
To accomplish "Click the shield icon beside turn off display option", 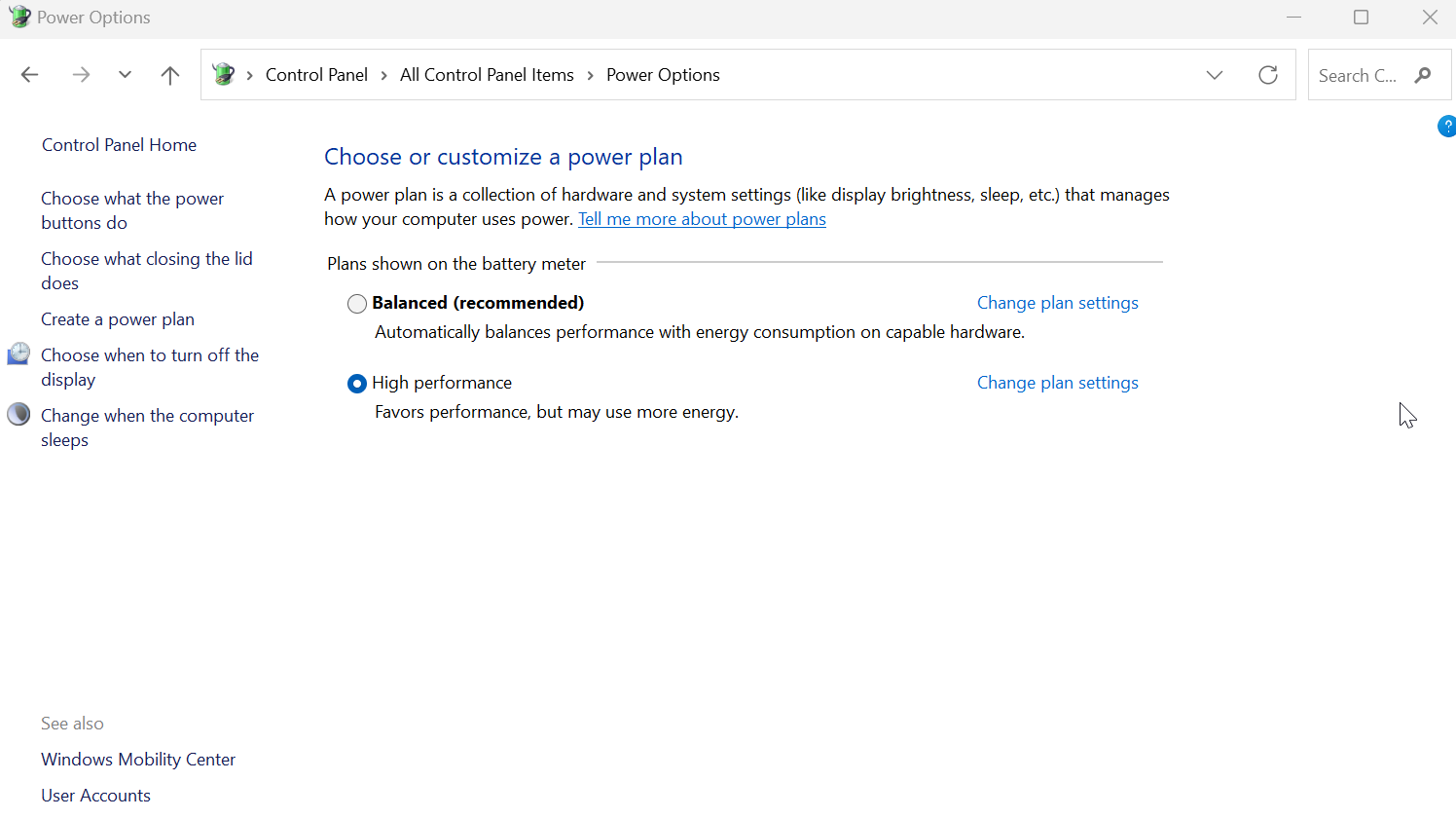I will pyautogui.click(x=18, y=354).
